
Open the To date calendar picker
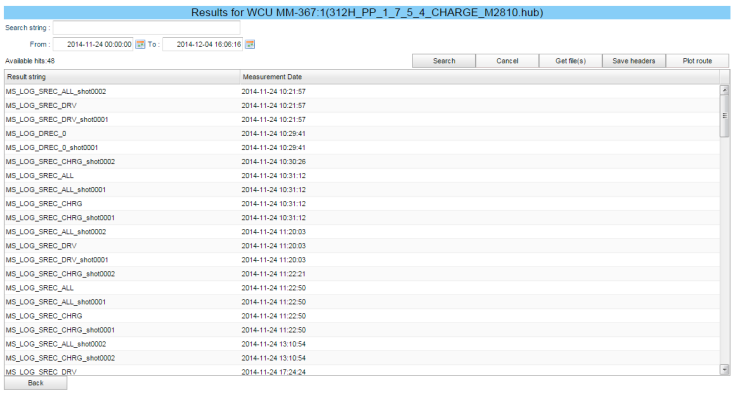250,44
